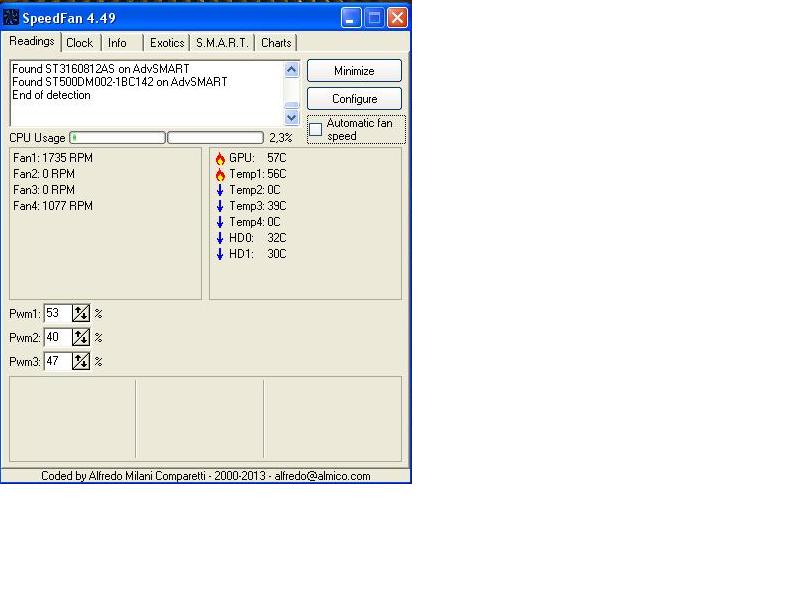
Task: Click the HD1 temperature value 30C
Action: click(277, 254)
